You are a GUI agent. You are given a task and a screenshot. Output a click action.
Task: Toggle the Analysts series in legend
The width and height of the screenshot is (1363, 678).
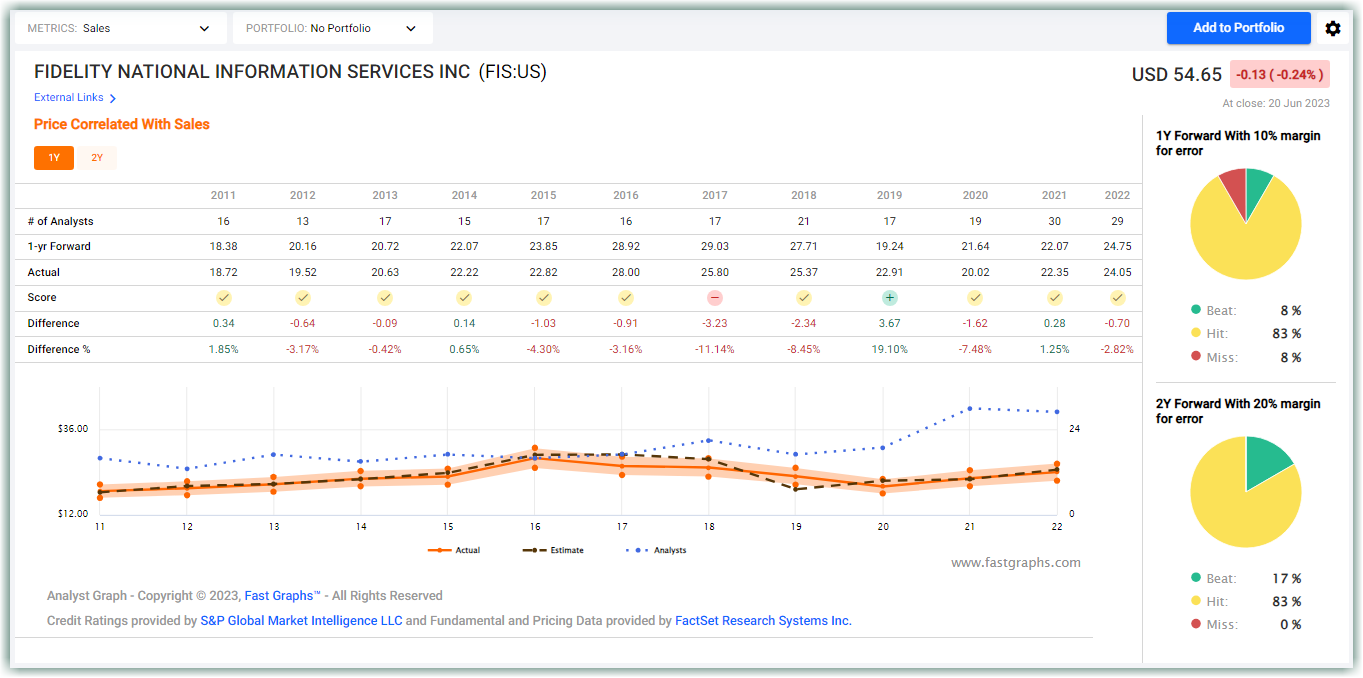(656, 550)
